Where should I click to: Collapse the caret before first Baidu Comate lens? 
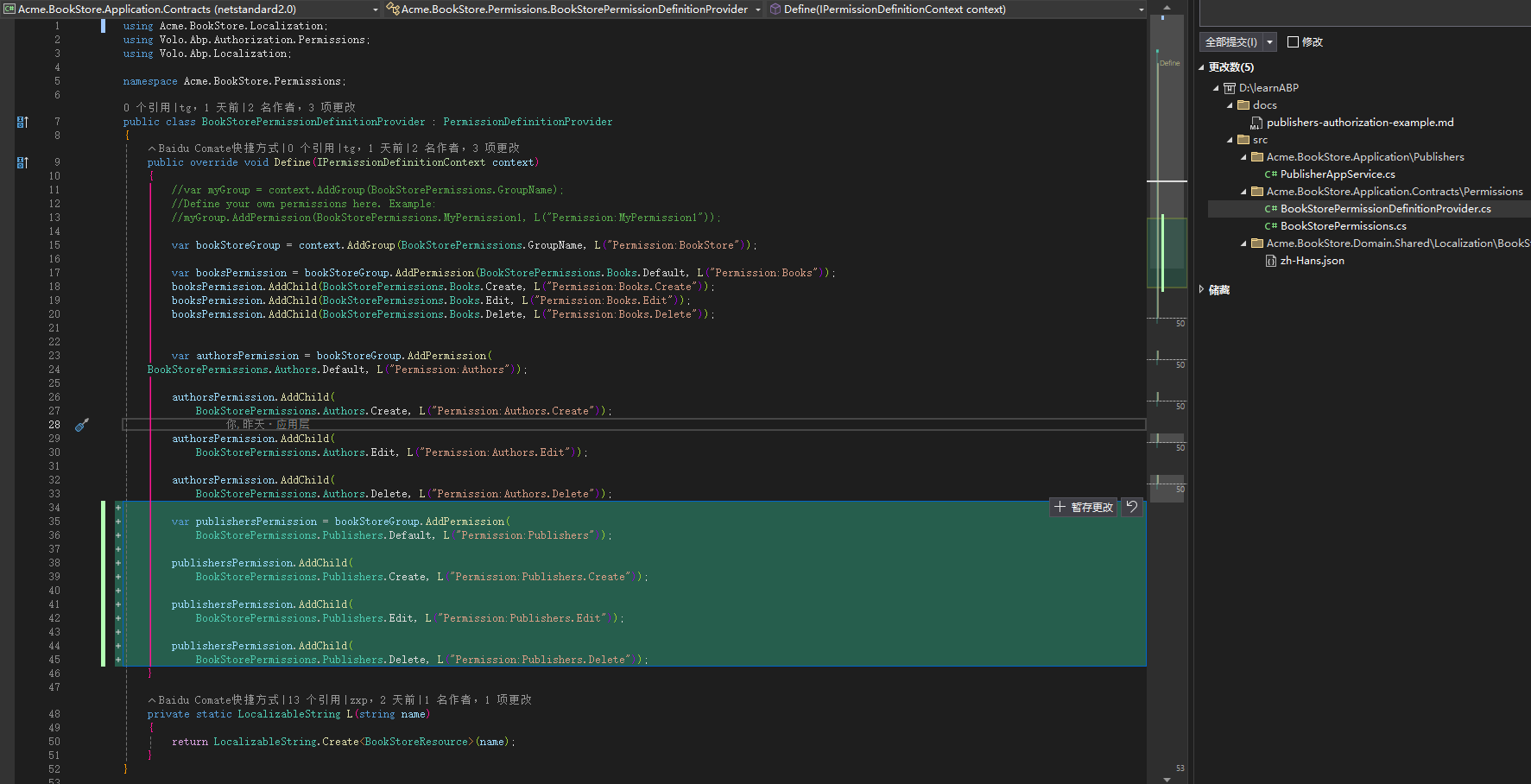152,149
